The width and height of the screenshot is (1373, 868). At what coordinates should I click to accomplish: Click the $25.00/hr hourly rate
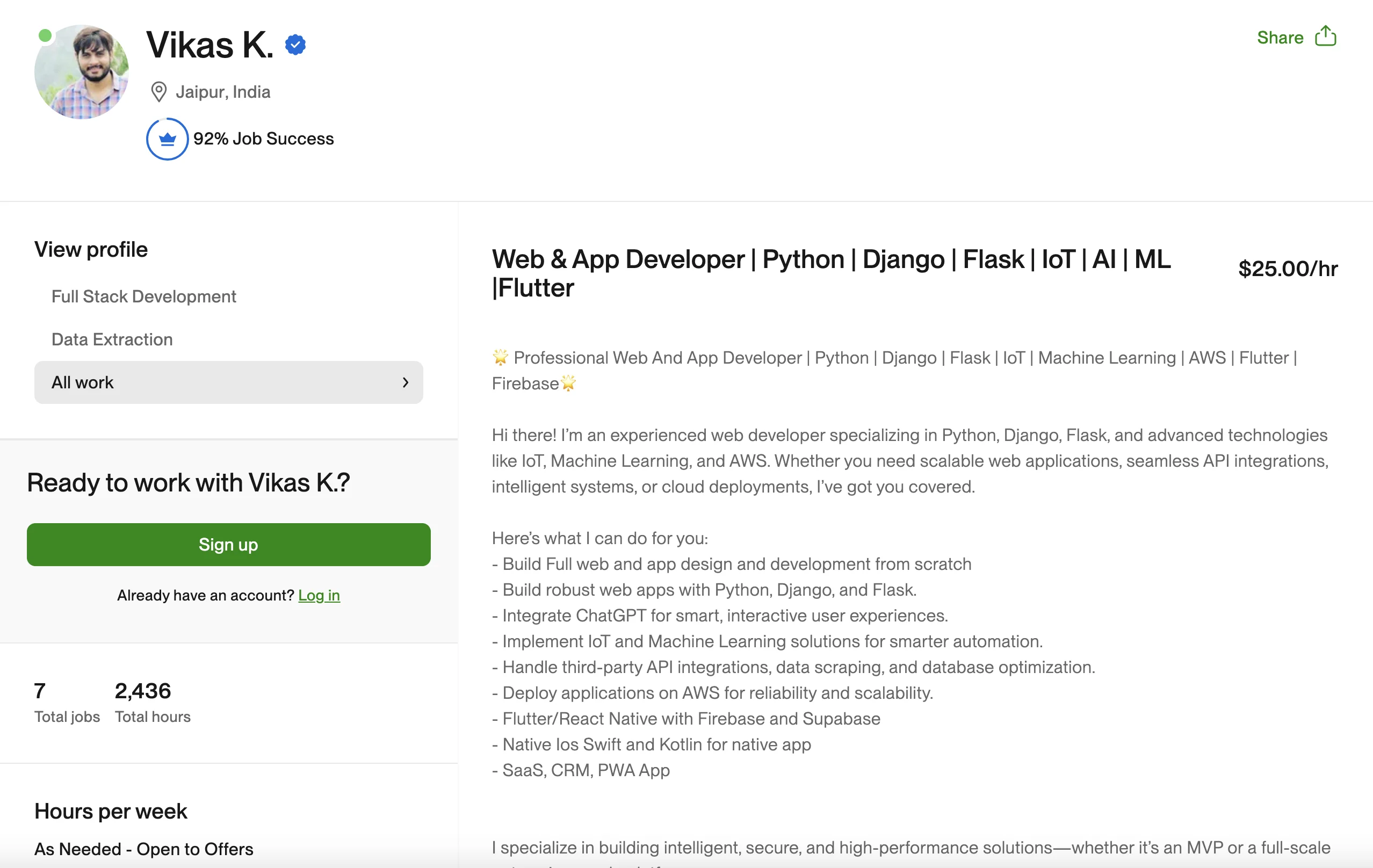pyautogui.click(x=1288, y=269)
